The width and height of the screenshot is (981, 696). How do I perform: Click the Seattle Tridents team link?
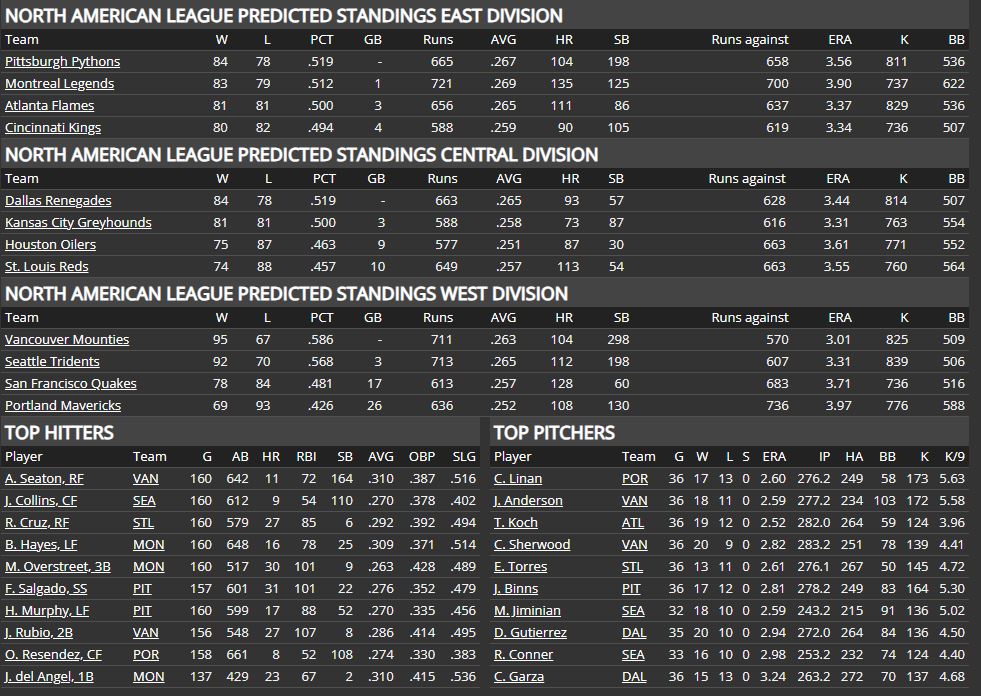pos(52,362)
